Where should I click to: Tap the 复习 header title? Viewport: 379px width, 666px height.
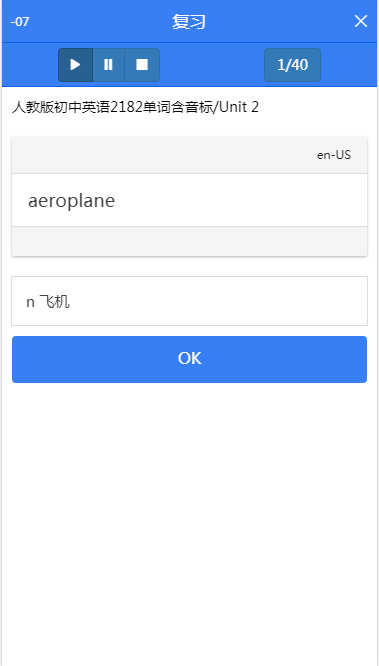click(189, 22)
